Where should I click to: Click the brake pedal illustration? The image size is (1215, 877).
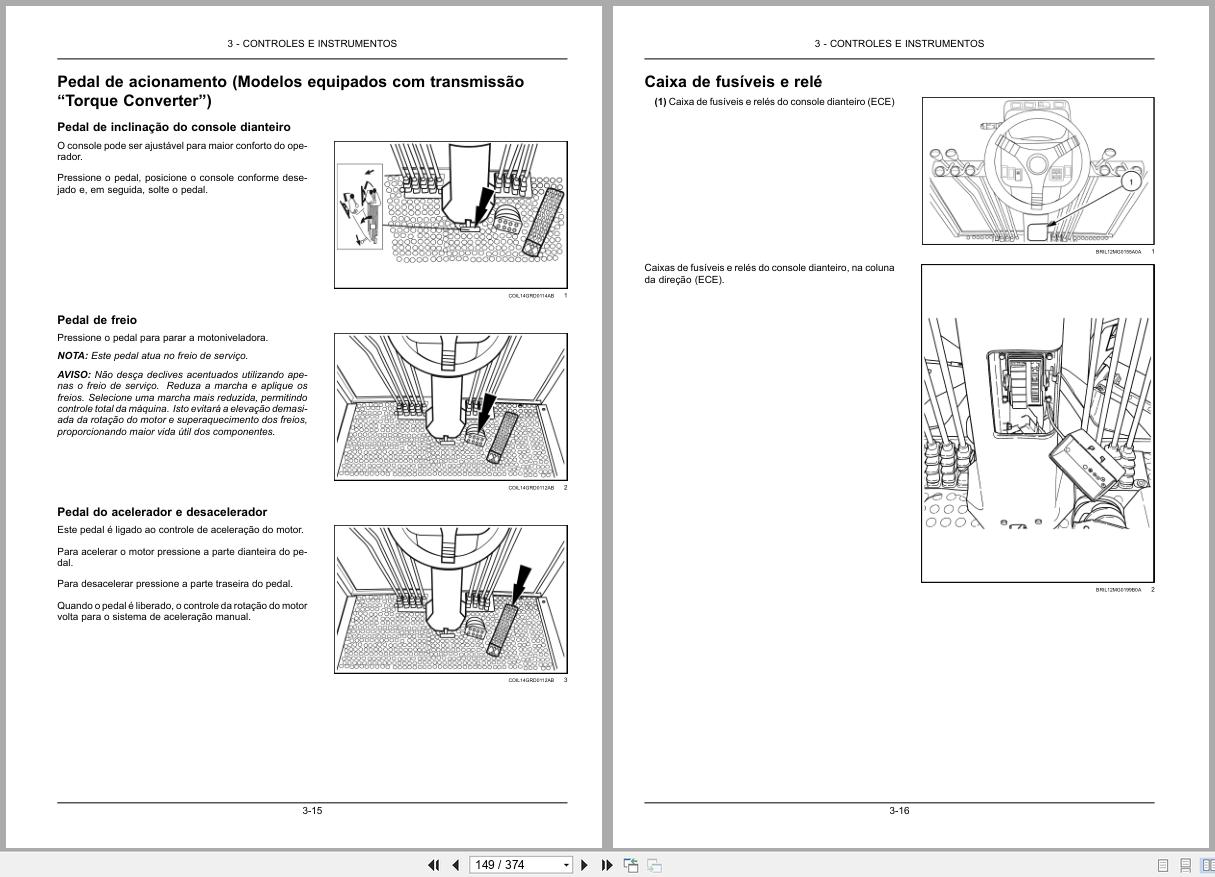(451, 407)
